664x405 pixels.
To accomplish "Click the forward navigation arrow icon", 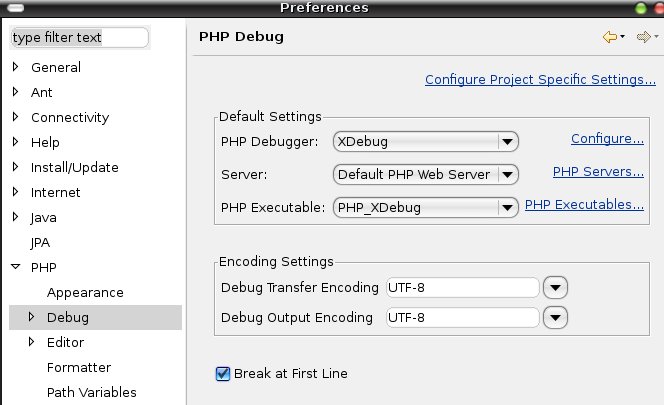I will pyautogui.click(x=643, y=37).
